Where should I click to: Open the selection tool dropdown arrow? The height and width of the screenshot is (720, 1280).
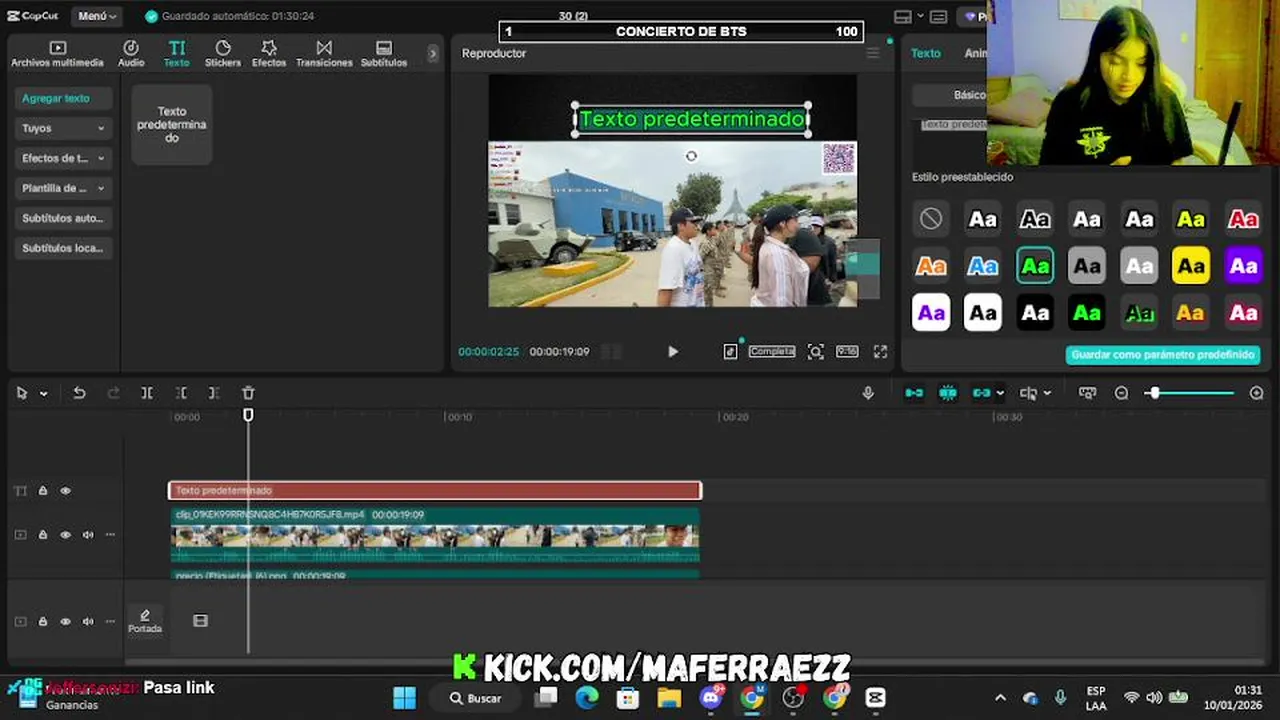click(43, 394)
